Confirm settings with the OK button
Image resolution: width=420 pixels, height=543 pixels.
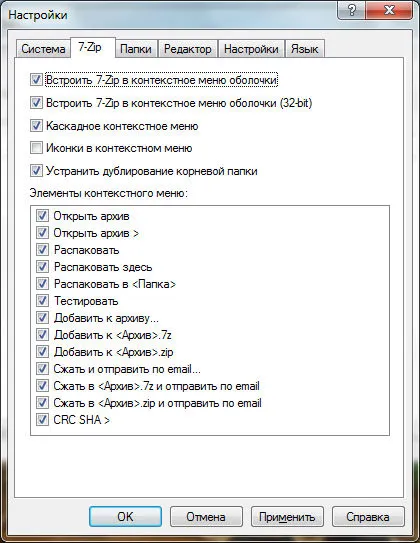(x=125, y=517)
